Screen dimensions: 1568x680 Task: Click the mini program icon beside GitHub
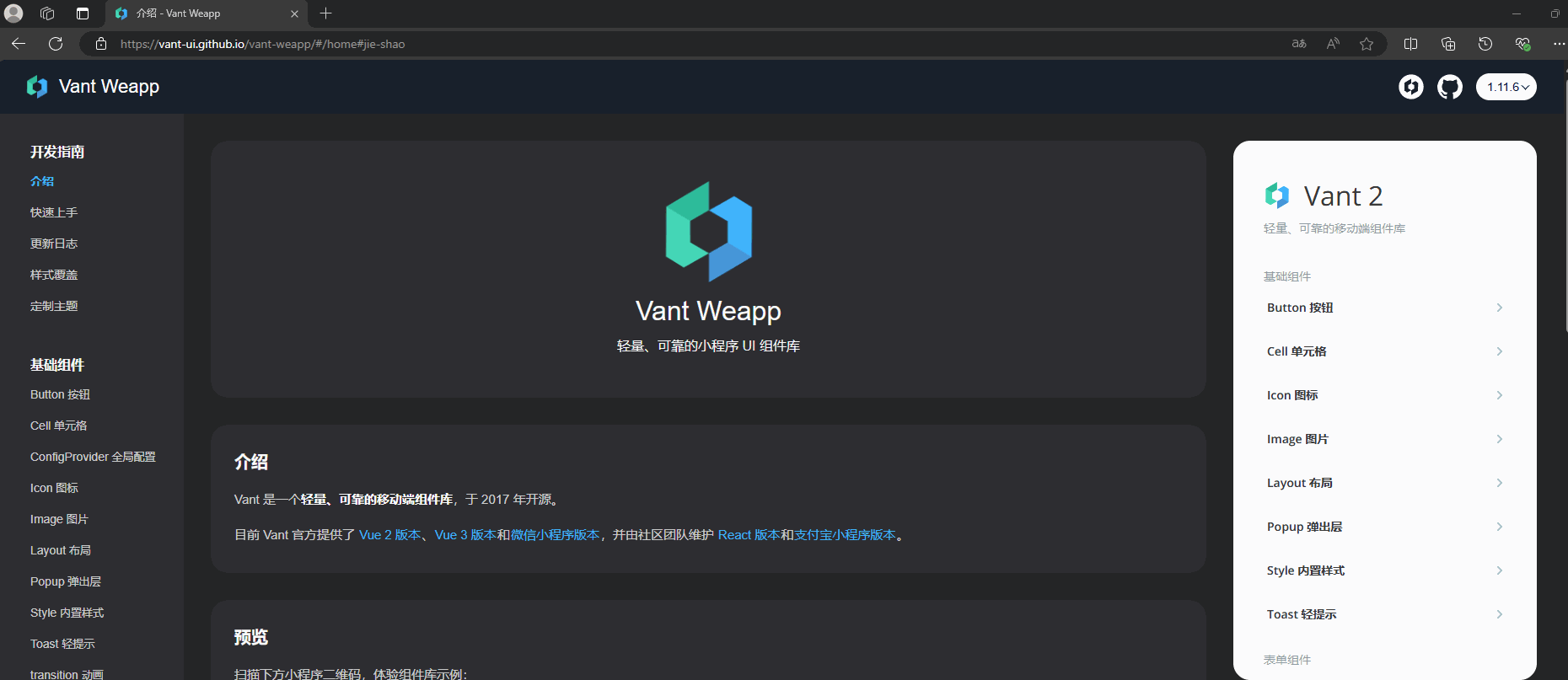tap(1411, 87)
